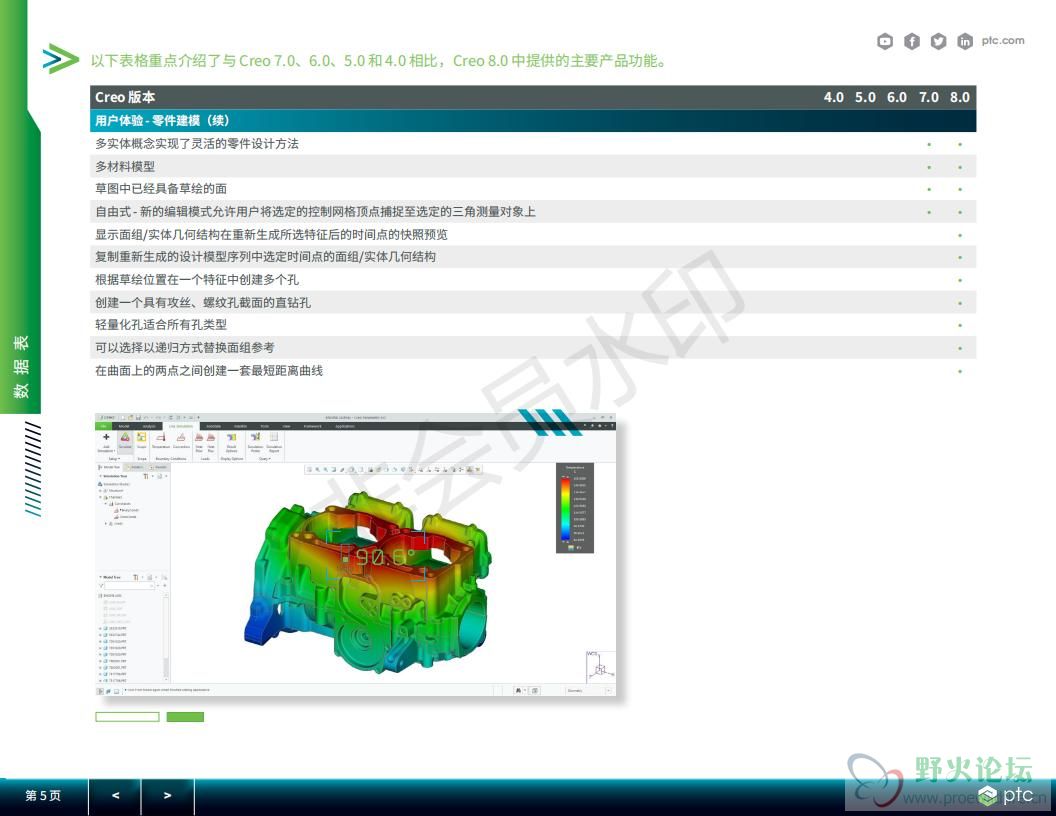Click the '草图中已经具备草绘的面' row

pos(533,189)
